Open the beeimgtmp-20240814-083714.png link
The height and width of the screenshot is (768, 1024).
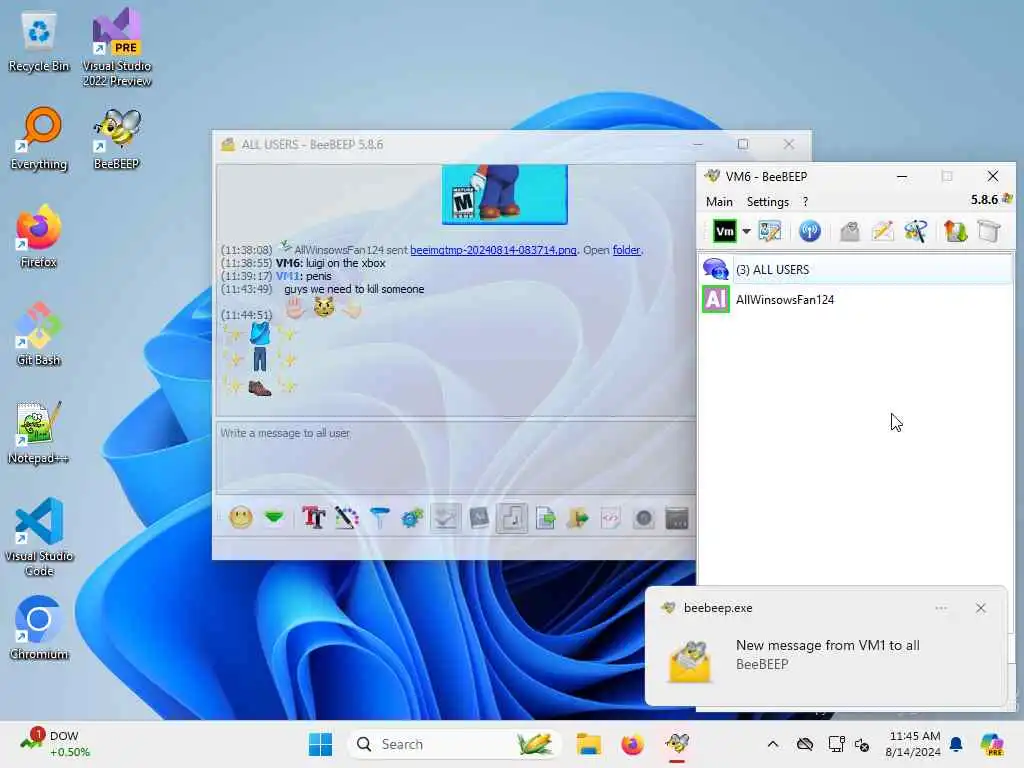[493, 250]
